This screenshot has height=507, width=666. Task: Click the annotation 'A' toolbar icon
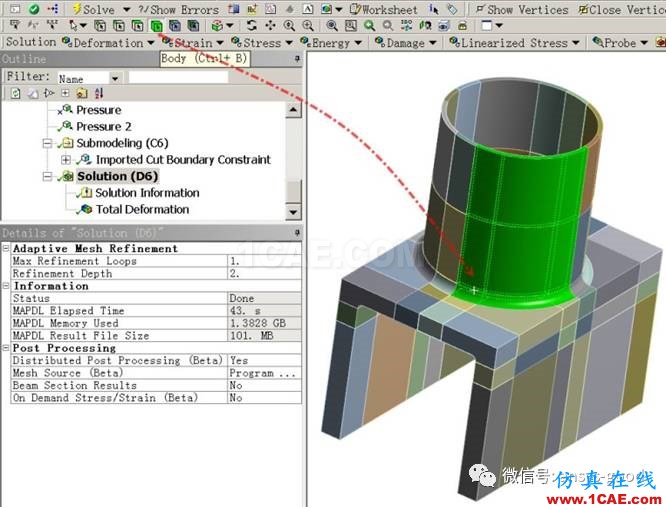pyautogui.click(x=308, y=9)
